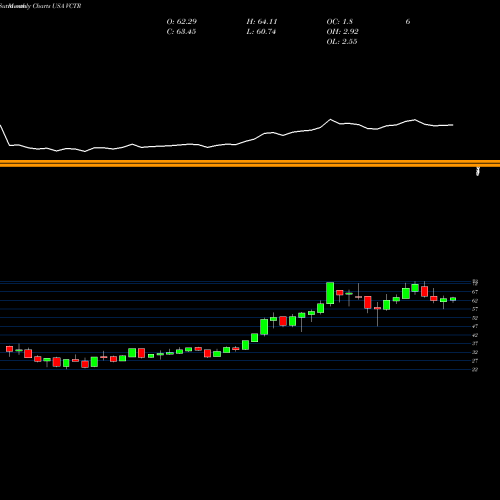Click the 37 price axis label
This screenshot has width=500, height=500.
pos(475,344)
